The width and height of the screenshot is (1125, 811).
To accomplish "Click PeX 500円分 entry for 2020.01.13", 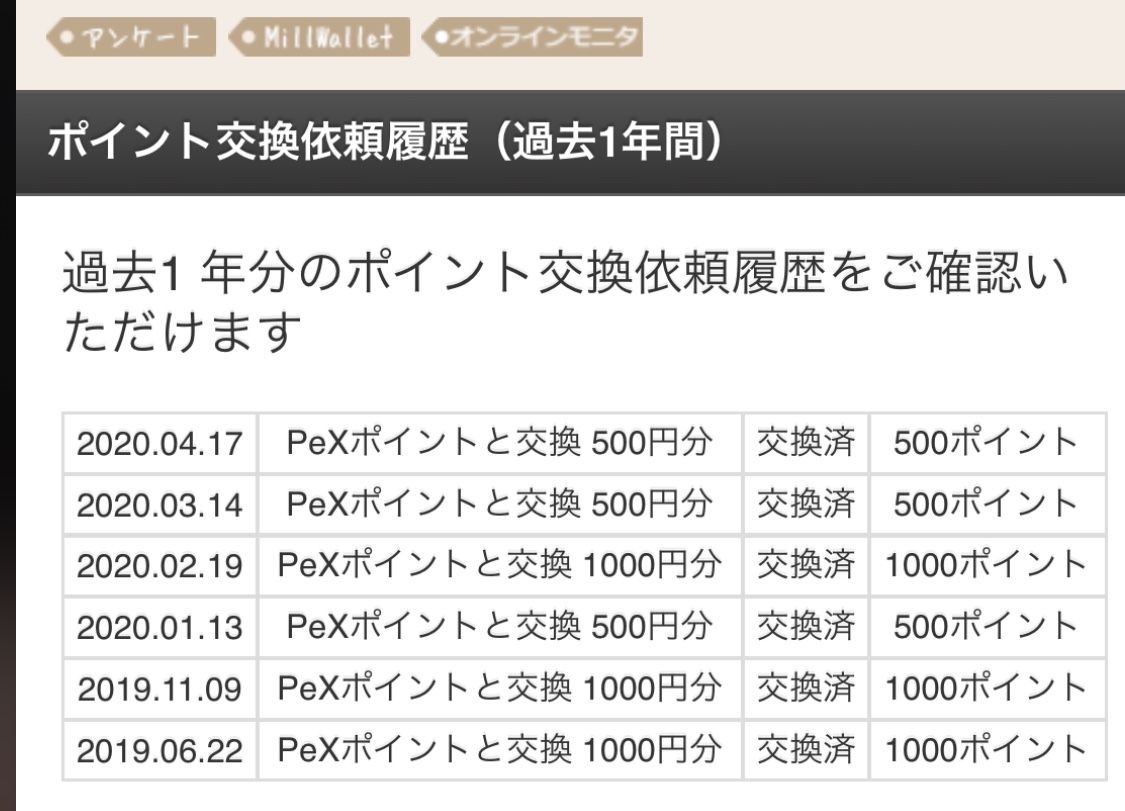I will pos(500,627).
